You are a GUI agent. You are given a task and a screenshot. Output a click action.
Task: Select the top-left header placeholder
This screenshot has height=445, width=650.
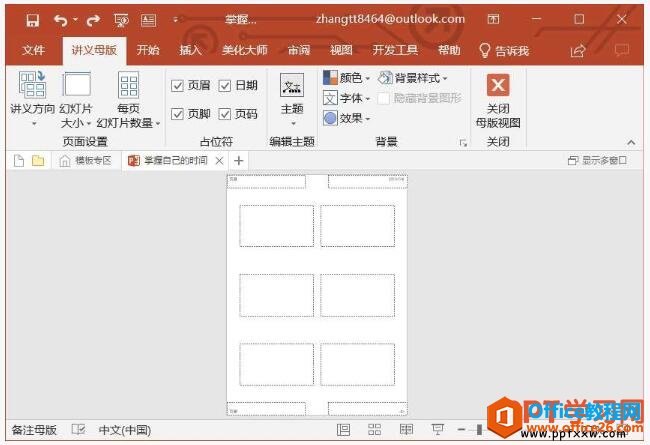click(267, 182)
